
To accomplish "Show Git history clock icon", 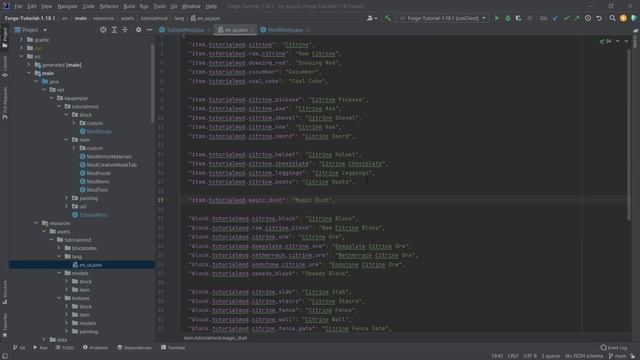I will [588, 18].
